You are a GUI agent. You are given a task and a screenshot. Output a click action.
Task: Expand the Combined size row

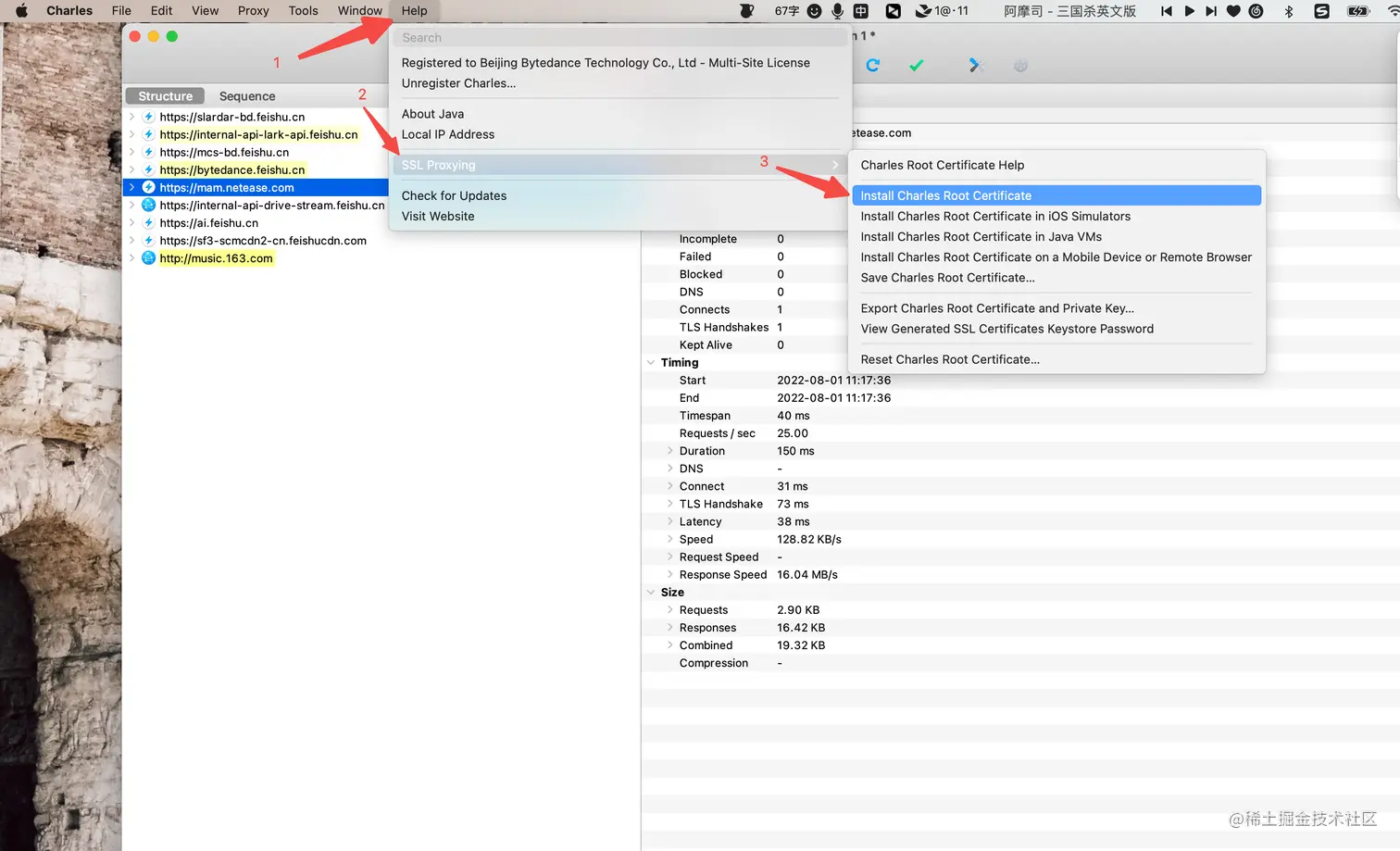[x=670, y=645]
